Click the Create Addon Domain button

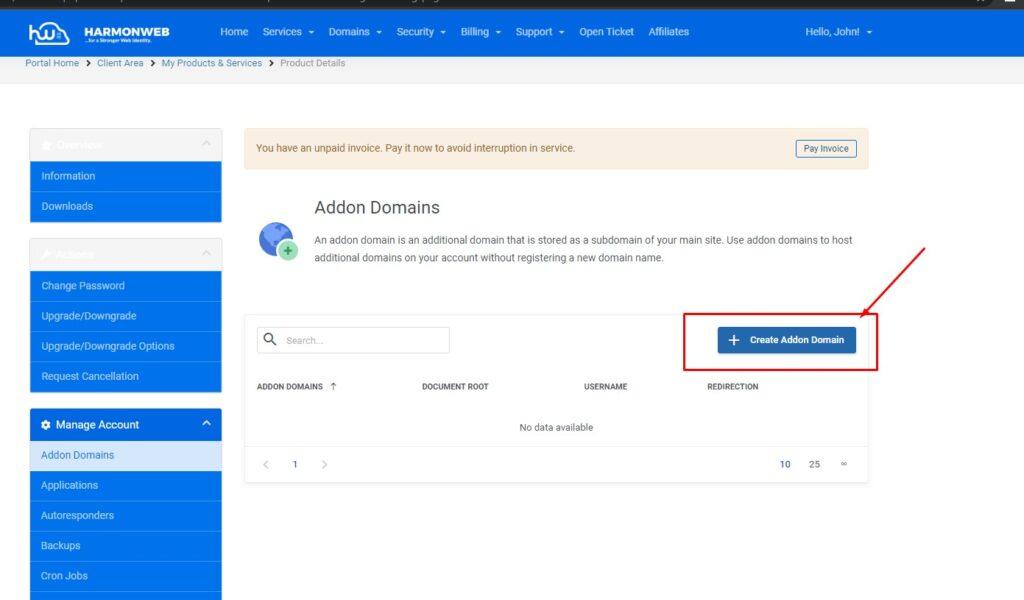click(786, 340)
